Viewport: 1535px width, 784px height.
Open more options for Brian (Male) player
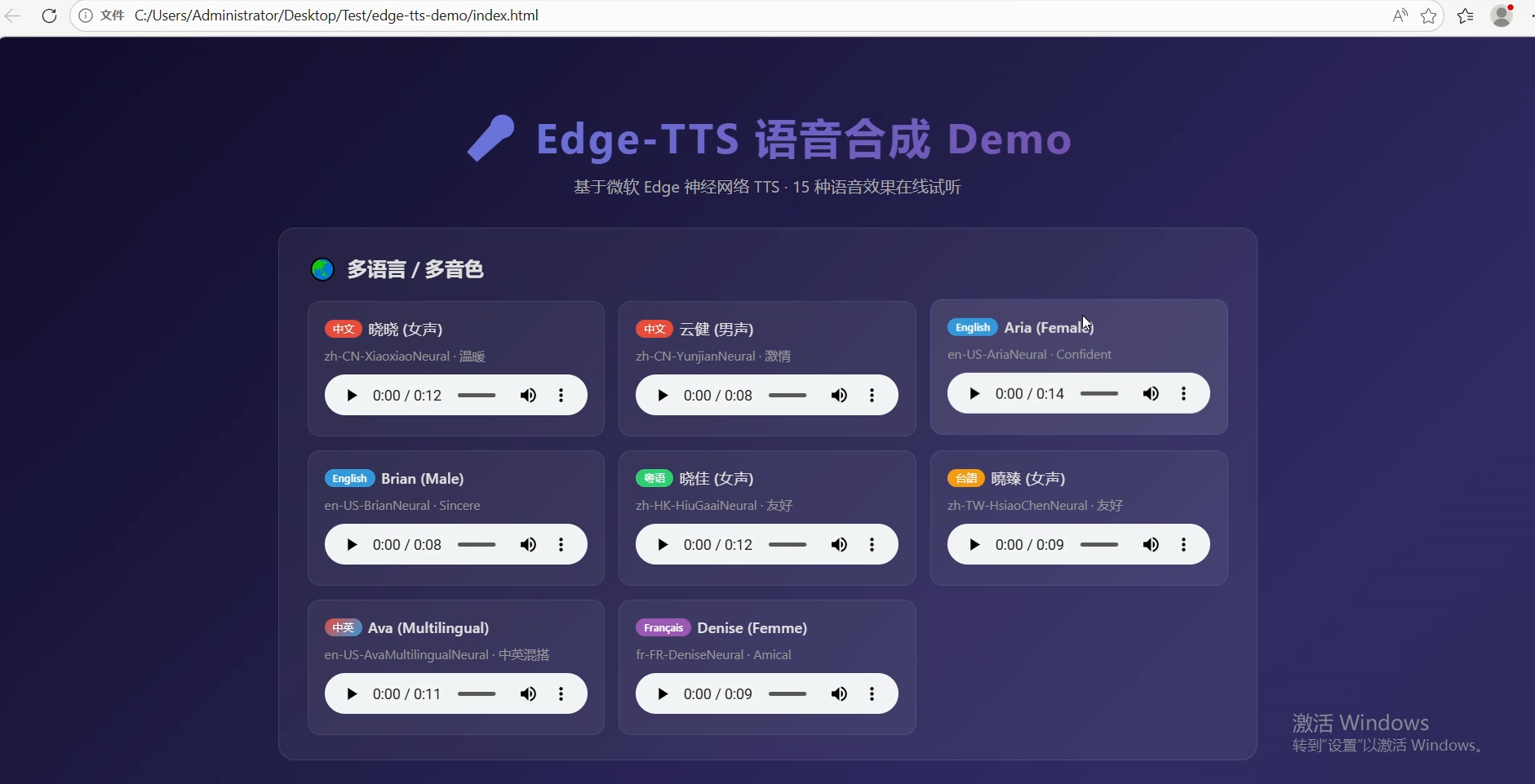[x=561, y=545]
